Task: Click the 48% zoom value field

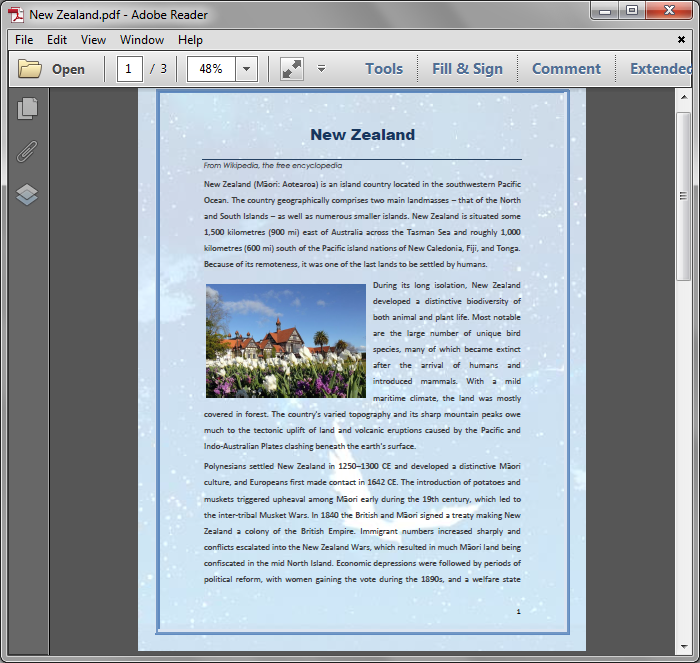Action: tap(211, 69)
